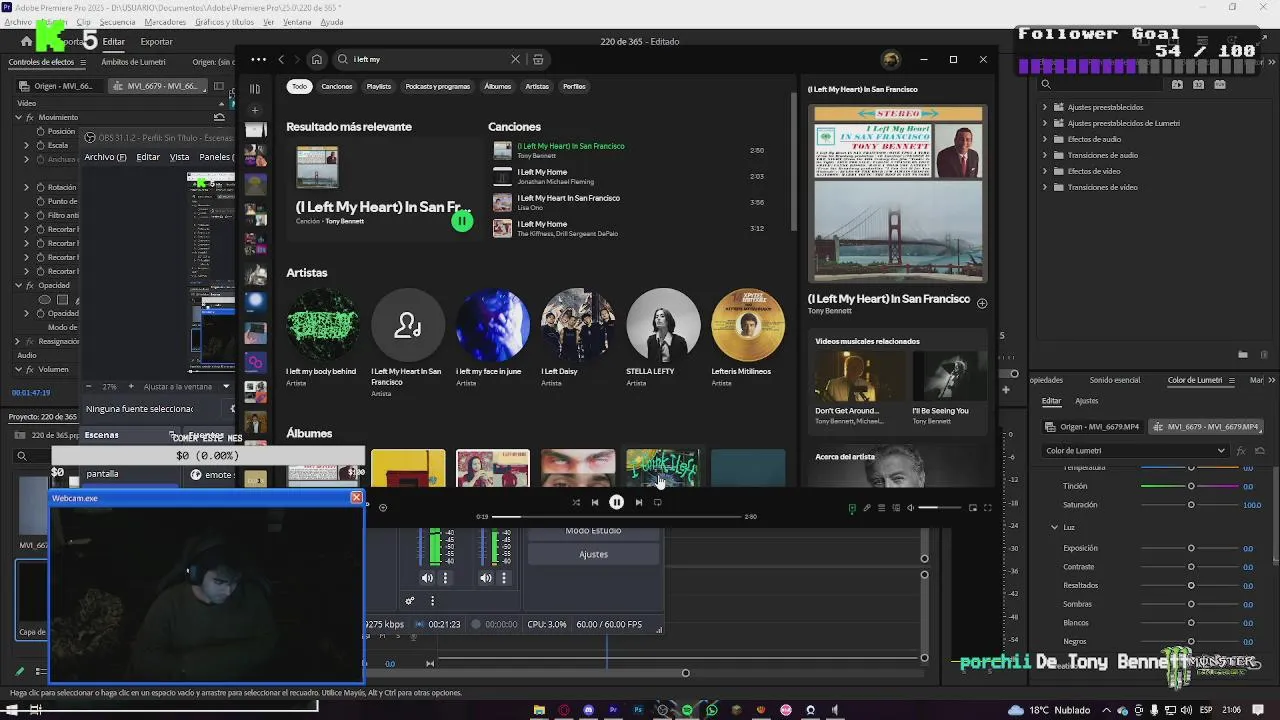
Task: Enter Spotify fullscreen mode icon
Action: click(987, 508)
